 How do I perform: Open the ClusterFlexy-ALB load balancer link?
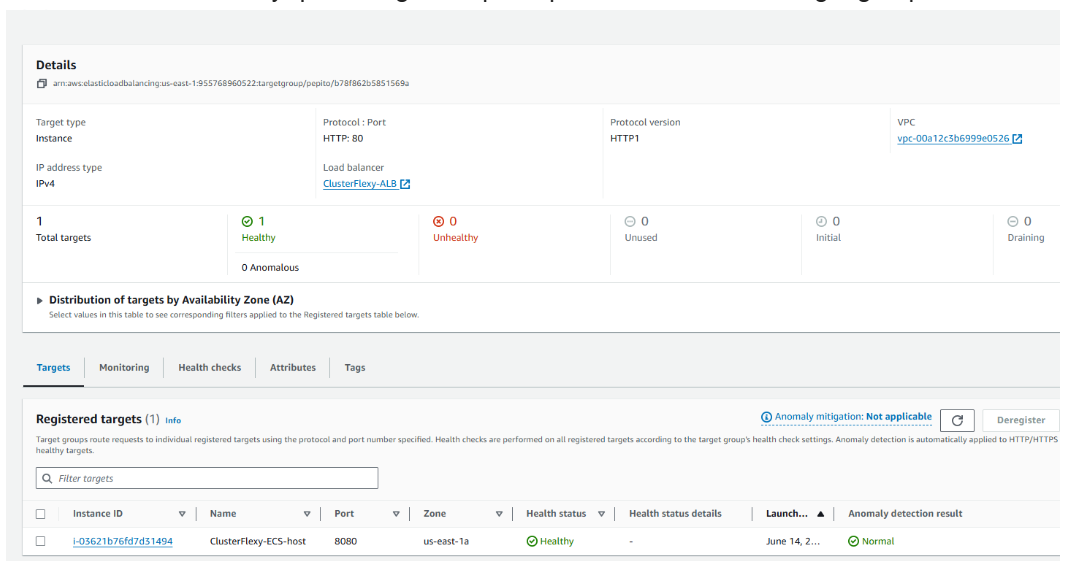coord(359,184)
